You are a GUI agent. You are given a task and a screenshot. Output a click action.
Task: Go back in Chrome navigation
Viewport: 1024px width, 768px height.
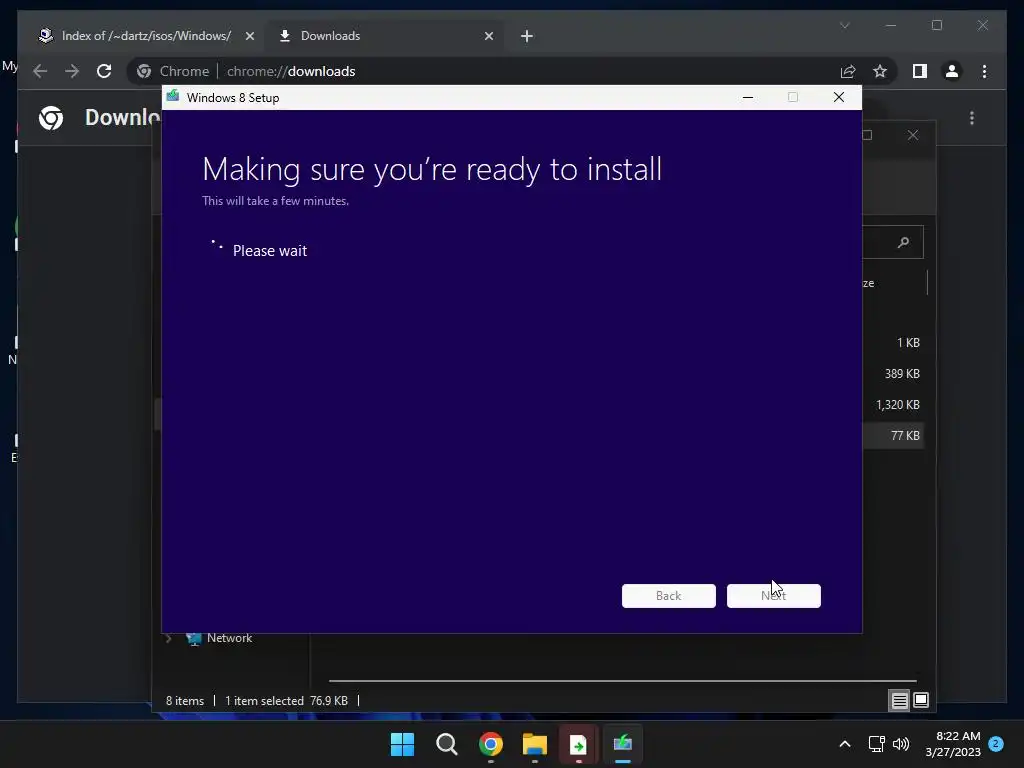click(x=40, y=71)
